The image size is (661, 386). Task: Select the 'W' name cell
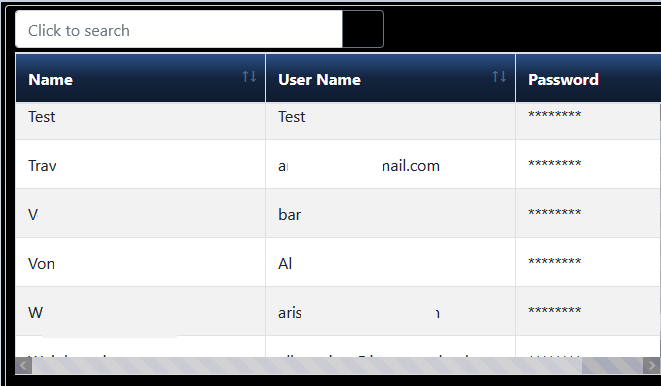pyautogui.click(x=140, y=311)
